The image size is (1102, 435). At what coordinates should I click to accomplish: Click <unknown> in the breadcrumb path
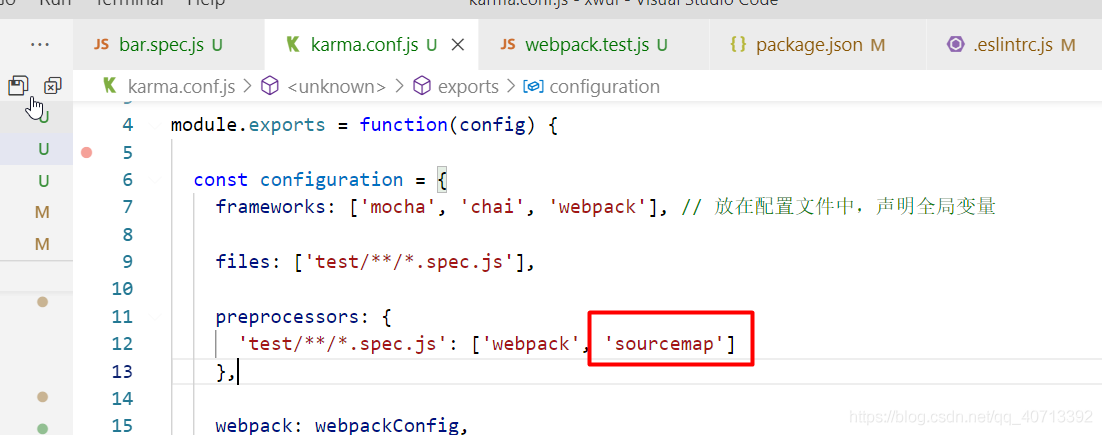(337, 86)
